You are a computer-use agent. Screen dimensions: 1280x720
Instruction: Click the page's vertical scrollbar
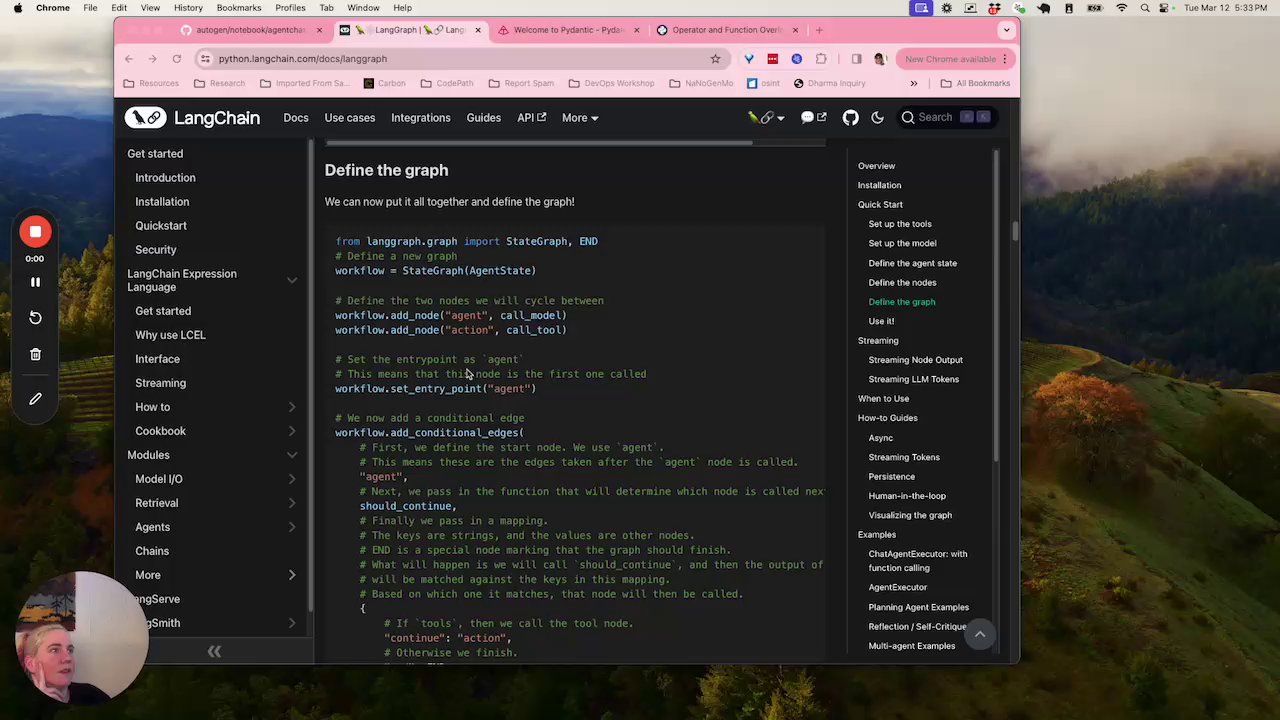click(x=1014, y=231)
